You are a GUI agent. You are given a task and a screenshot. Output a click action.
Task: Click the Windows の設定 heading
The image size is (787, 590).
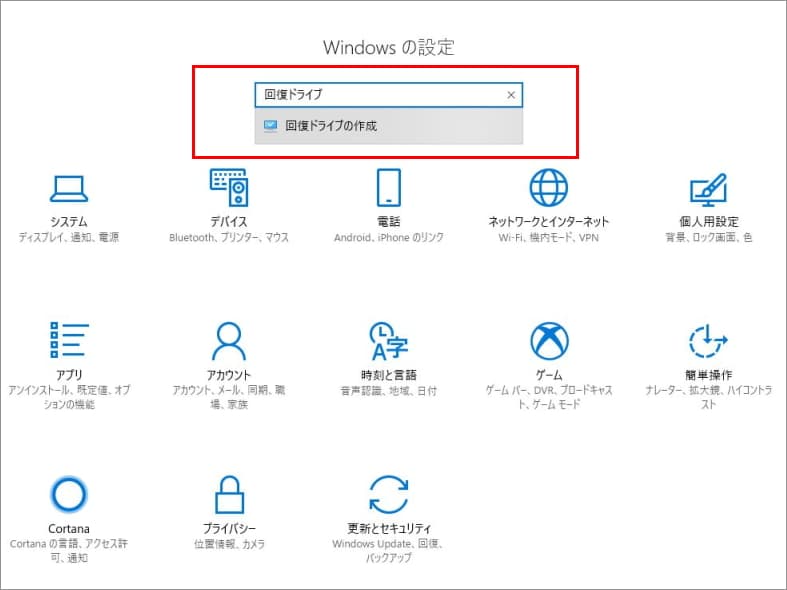click(389, 48)
